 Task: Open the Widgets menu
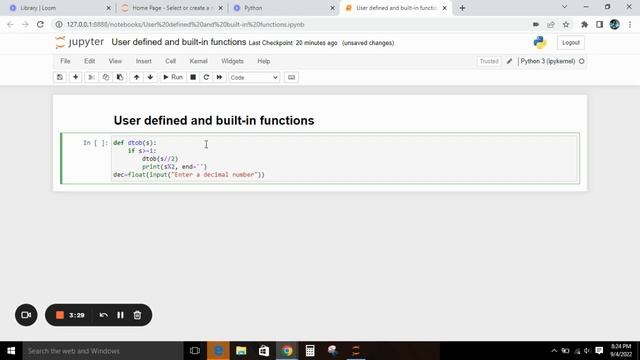tap(232, 61)
